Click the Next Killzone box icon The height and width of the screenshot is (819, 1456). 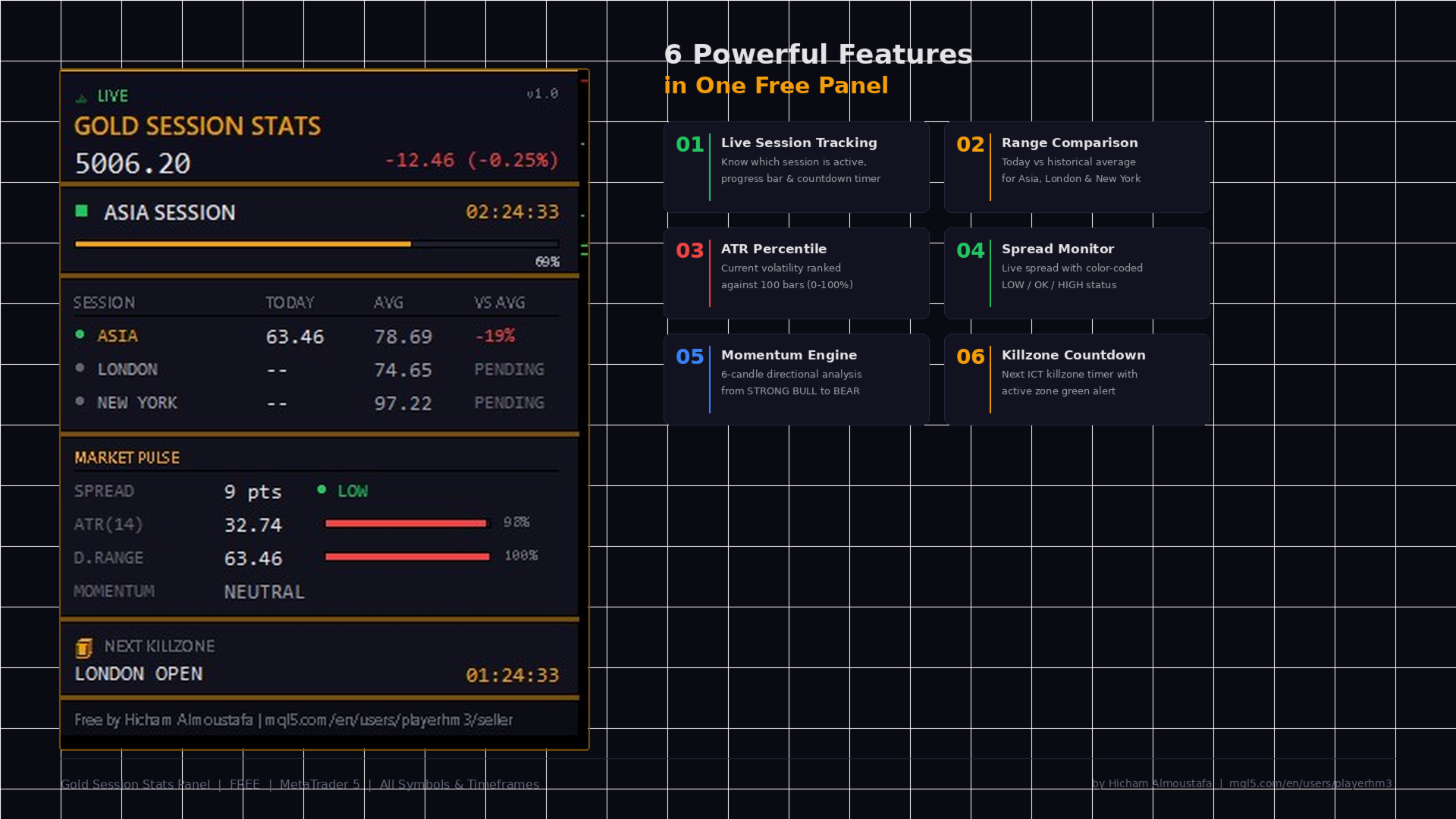(84, 648)
